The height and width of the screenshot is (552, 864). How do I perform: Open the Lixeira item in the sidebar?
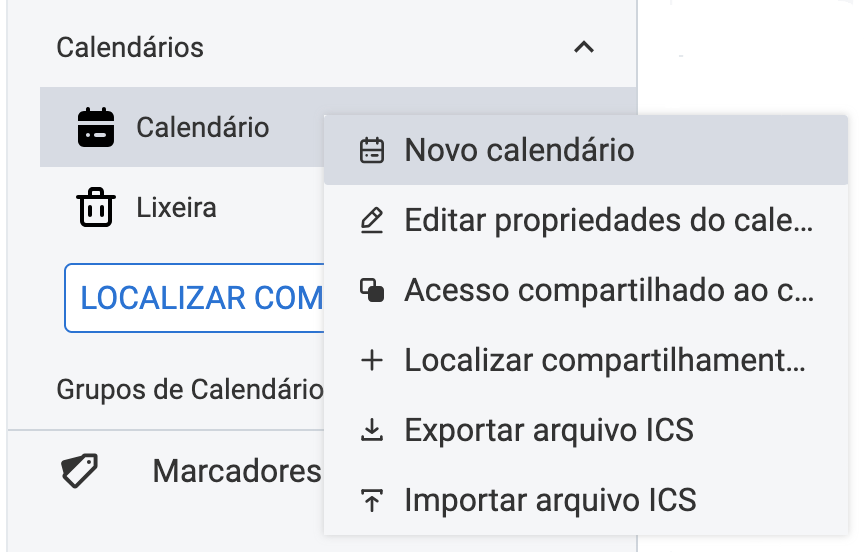point(176,208)
